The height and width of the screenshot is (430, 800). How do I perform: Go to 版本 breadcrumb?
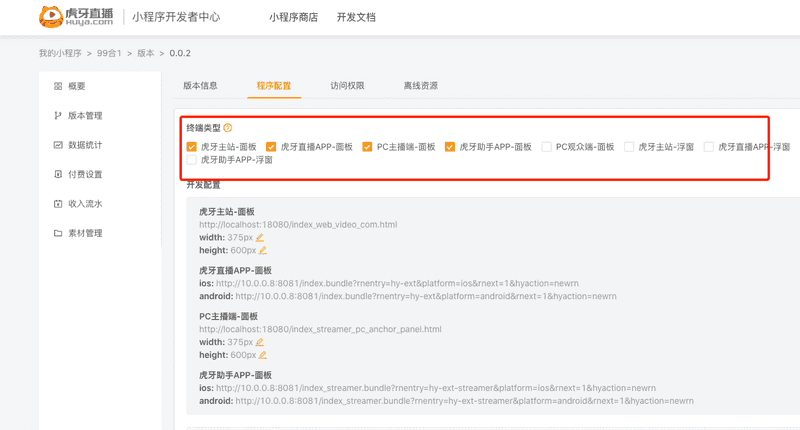[x=145, y=54]
